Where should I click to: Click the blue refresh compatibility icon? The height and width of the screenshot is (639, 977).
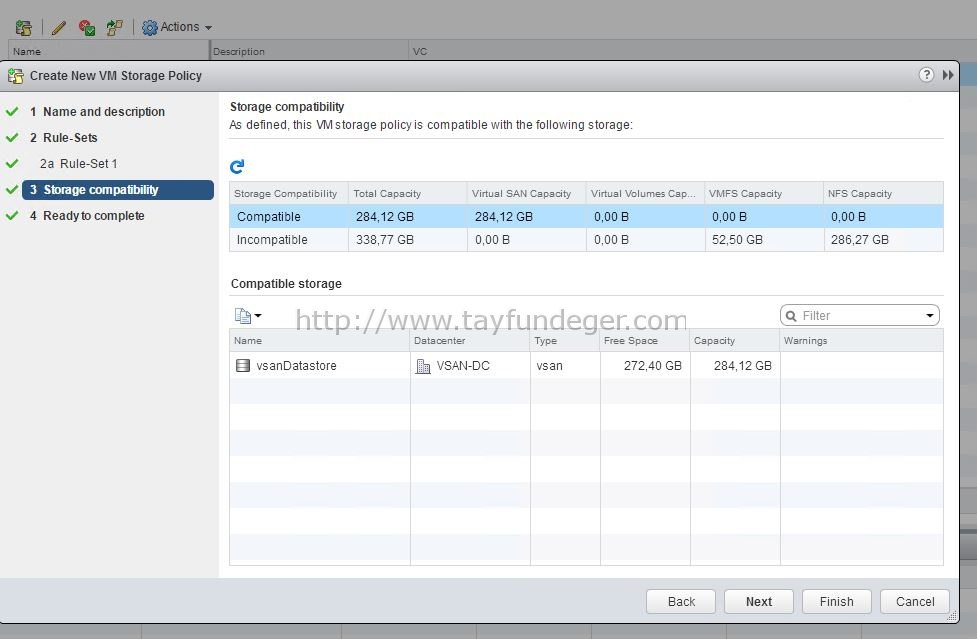click(x=237, y=166)
